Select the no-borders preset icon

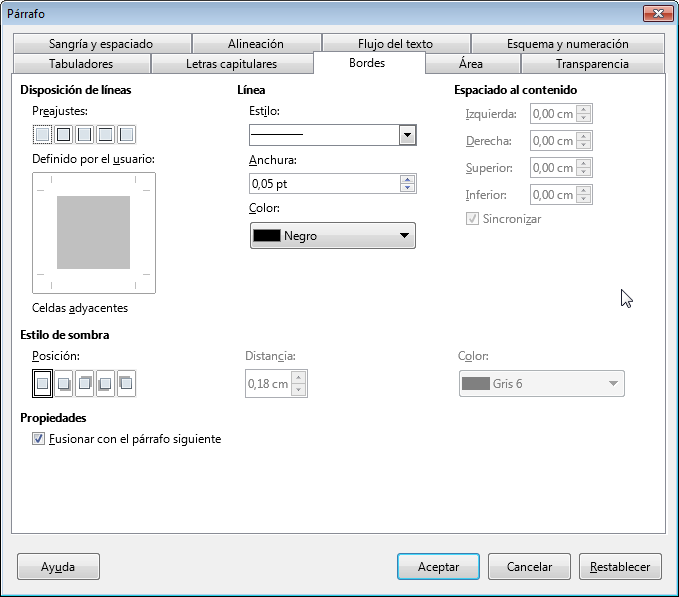coord(42,134)
